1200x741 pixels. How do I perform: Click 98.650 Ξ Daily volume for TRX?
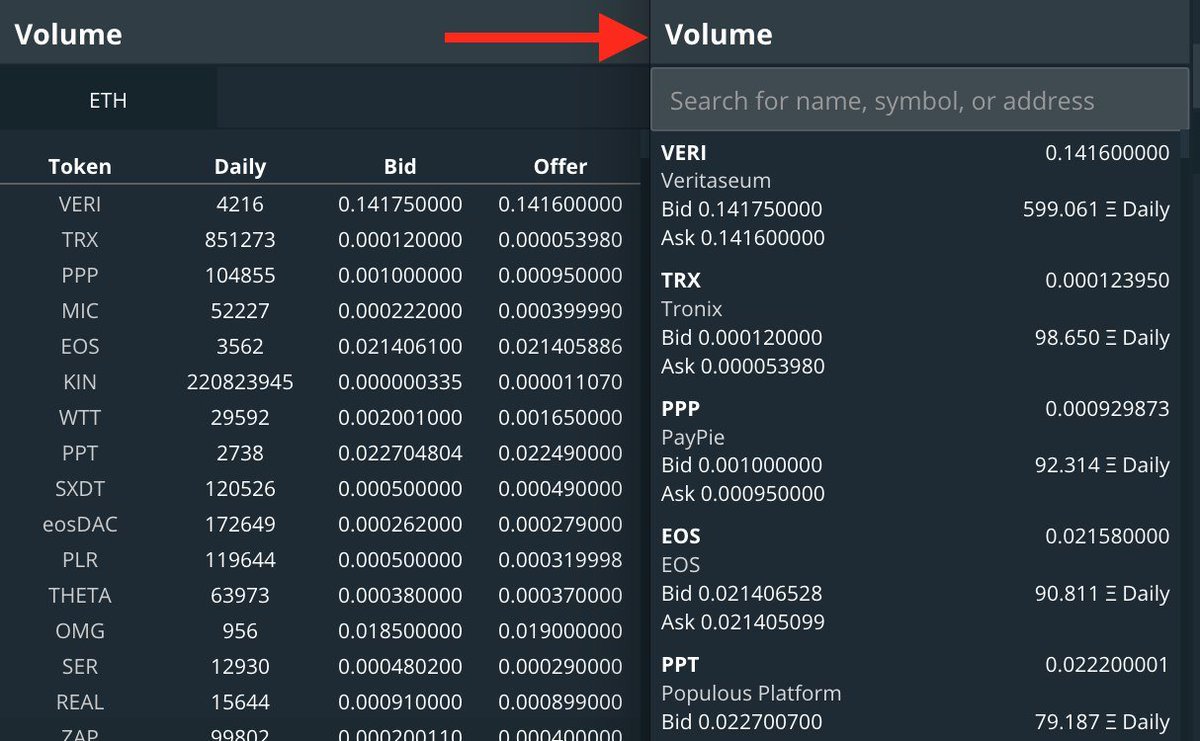[x=1102, y=338]
